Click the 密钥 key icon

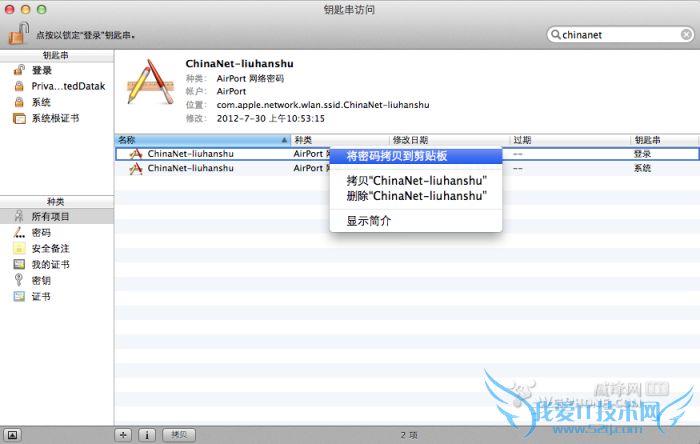pos(19,280)
